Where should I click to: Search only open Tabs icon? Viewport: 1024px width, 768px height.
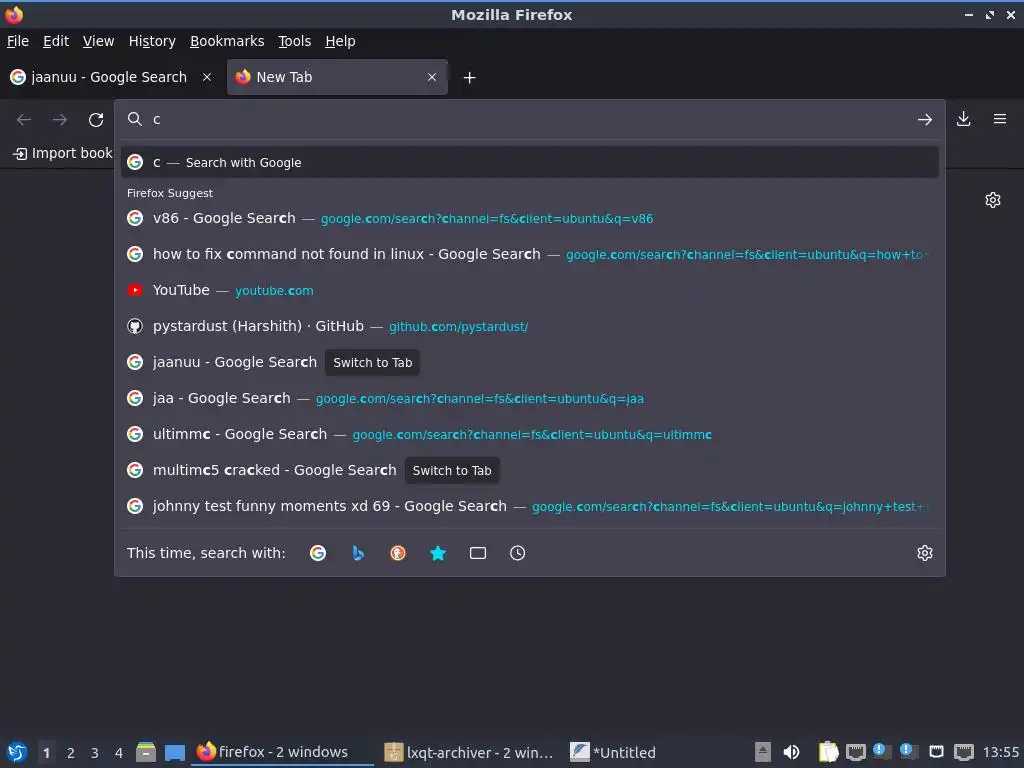point(477,553)
